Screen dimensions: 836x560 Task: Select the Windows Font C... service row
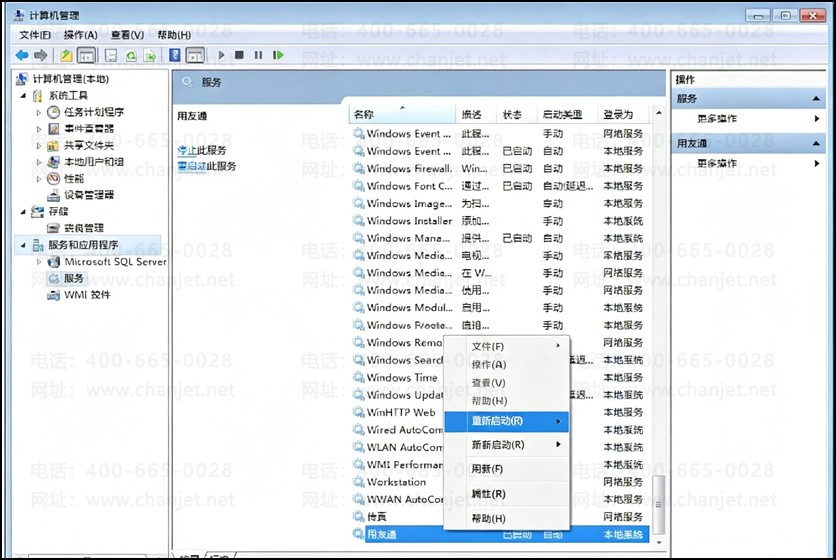(x=500, y=186)
